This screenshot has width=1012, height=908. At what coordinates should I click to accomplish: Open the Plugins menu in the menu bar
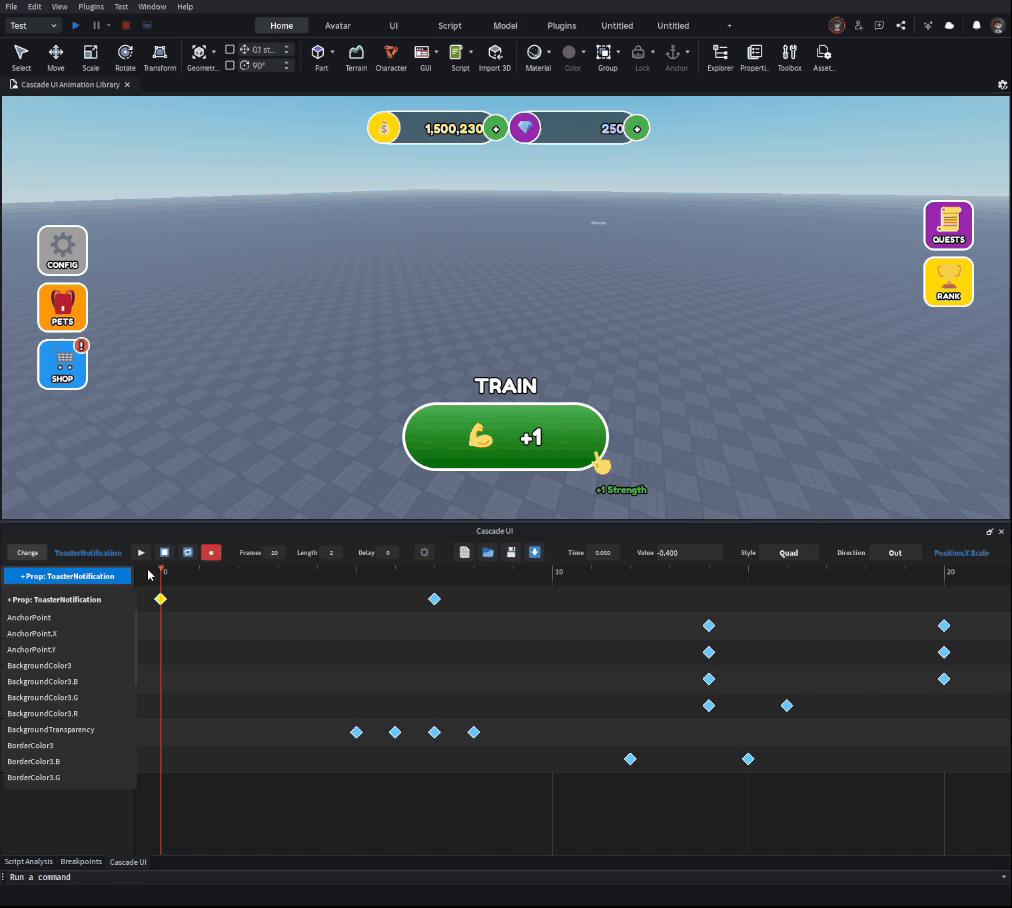[x=91, y=6]
